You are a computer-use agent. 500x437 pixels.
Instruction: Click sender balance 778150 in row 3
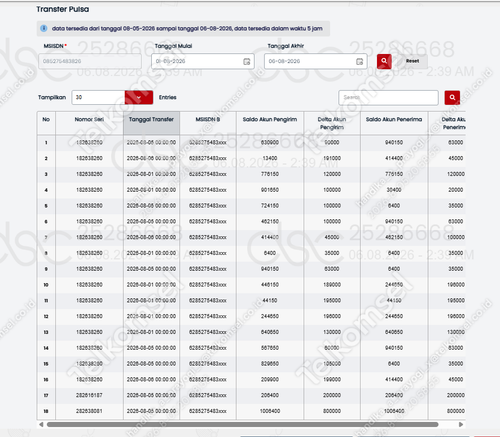[x=270, y=174]
